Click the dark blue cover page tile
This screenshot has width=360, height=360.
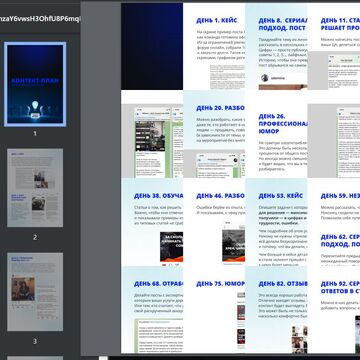coord(152,46)
